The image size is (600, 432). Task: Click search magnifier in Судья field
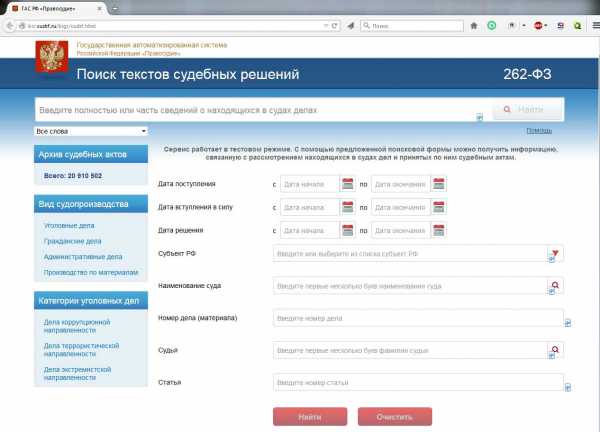click(555, 349)
